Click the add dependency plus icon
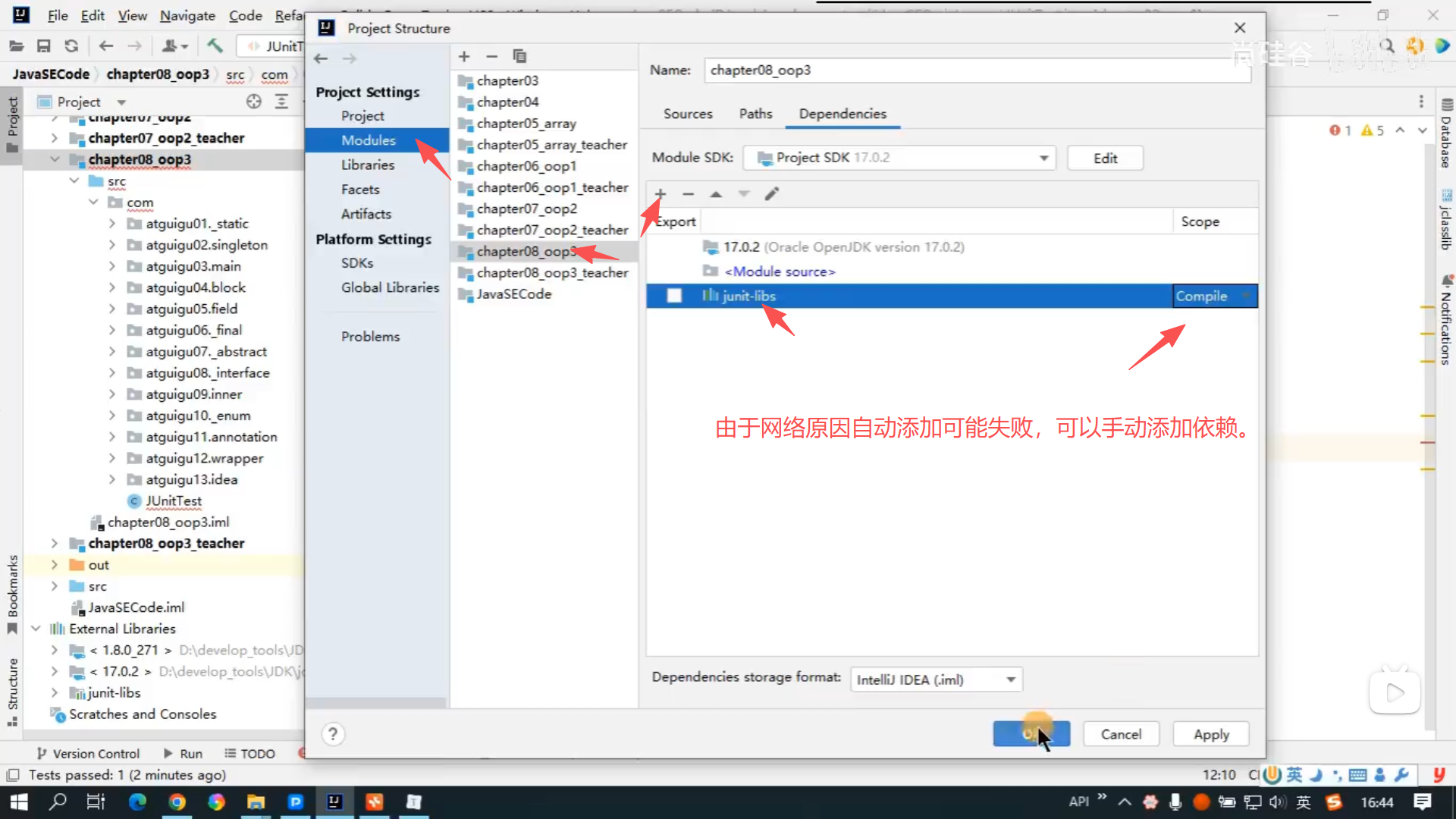The image size is (1456, 819). coord(661,194)
